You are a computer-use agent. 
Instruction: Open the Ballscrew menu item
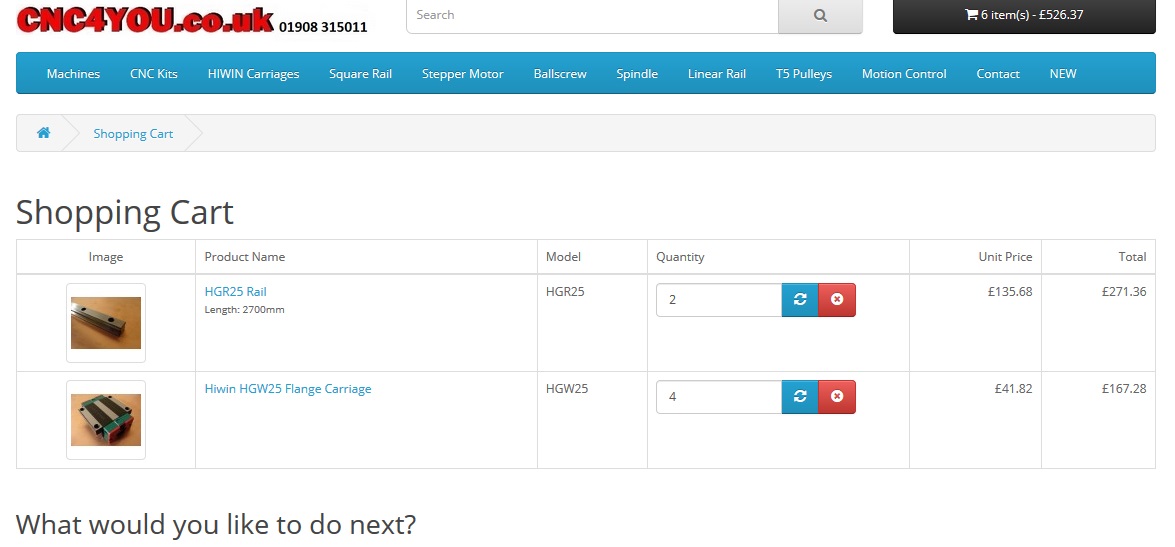pos(560,74)
